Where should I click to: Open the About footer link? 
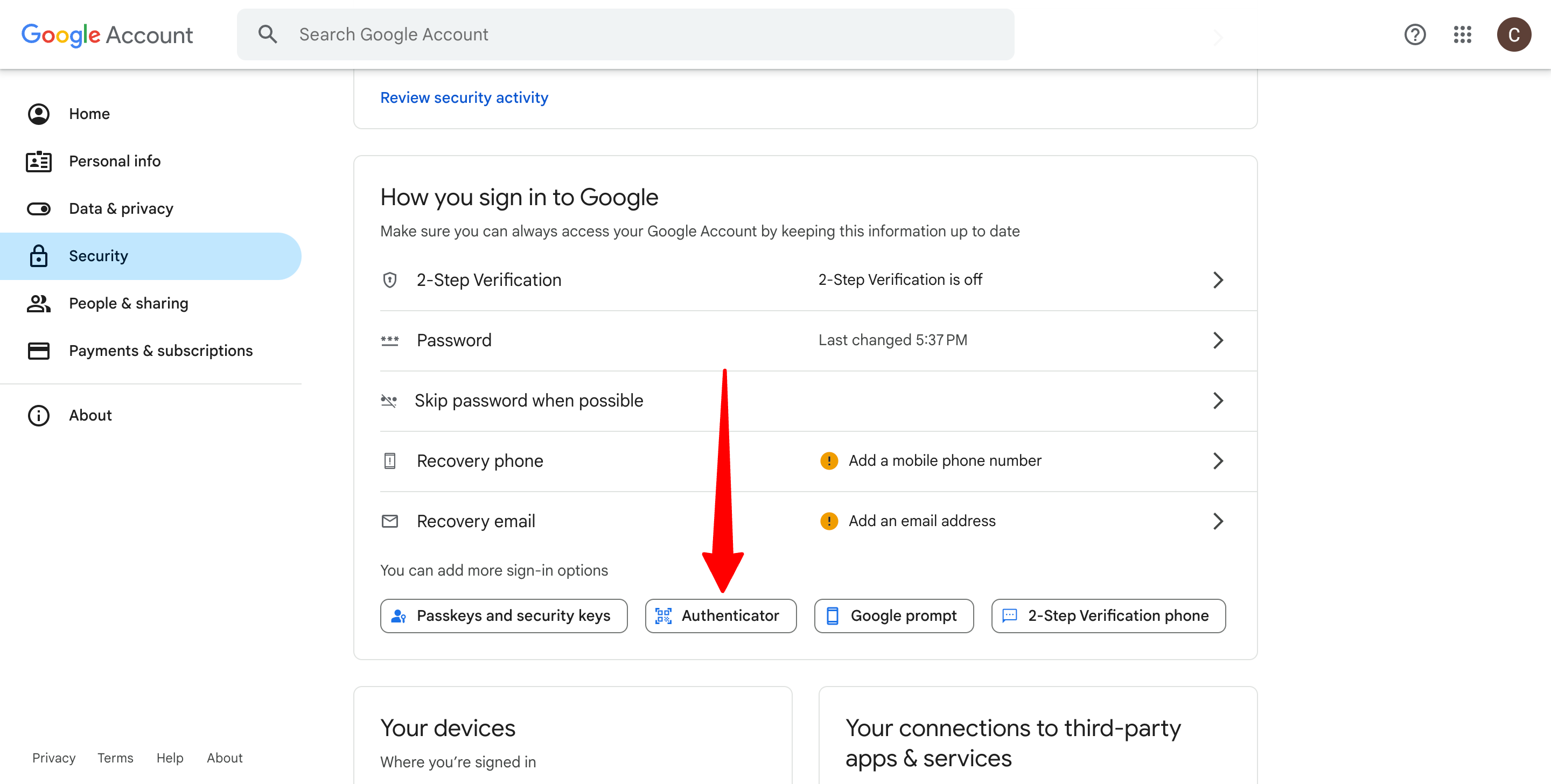[225, 758]
